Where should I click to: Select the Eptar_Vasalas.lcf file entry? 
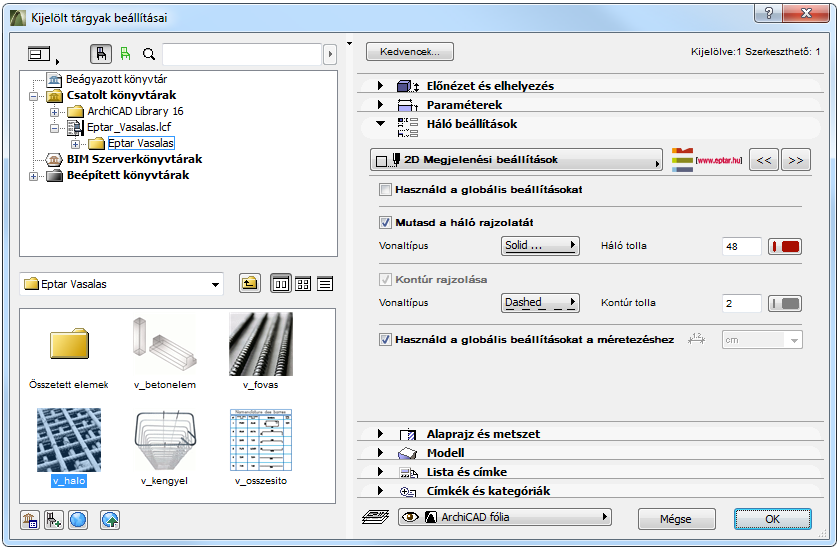pyautogui.click(x=129, y=127)
